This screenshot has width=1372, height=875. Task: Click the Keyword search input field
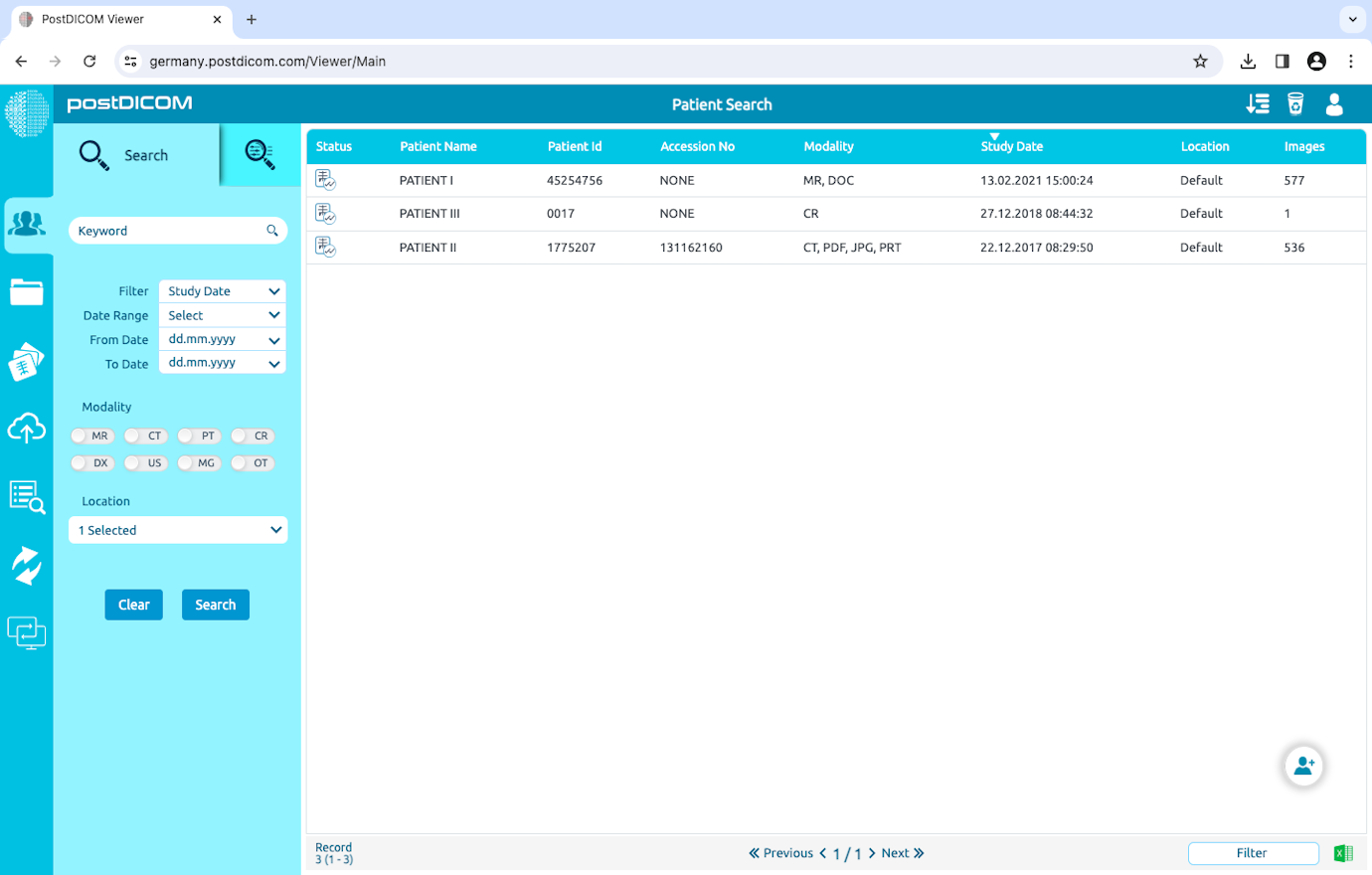(169, 231)
